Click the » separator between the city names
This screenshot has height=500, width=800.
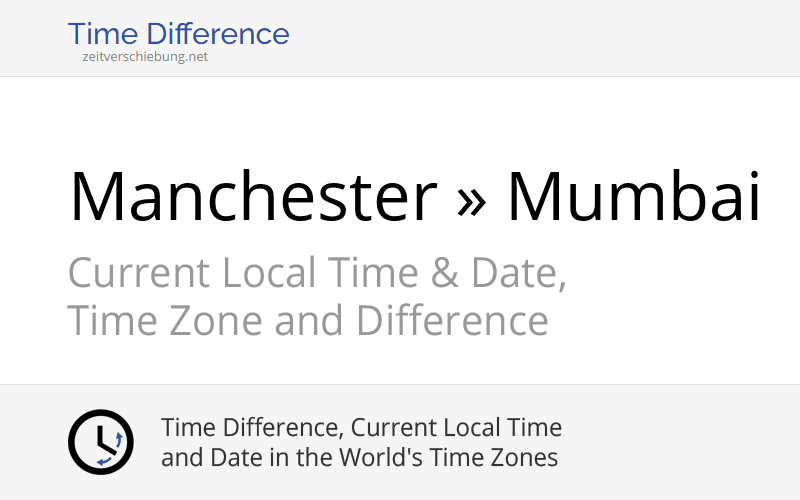(x=471, y=196)
